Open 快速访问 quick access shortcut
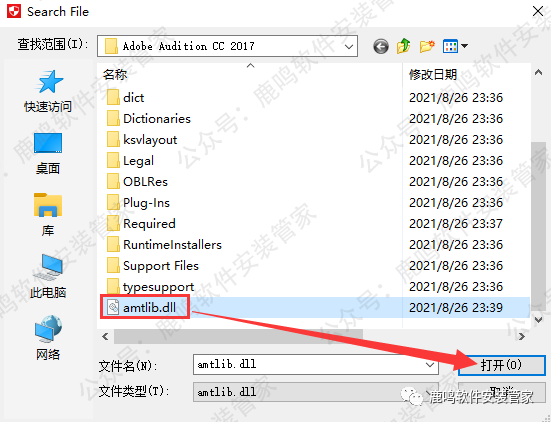This screenshot has height=422, width=551. pyautogui.click(x=48, y=91)
